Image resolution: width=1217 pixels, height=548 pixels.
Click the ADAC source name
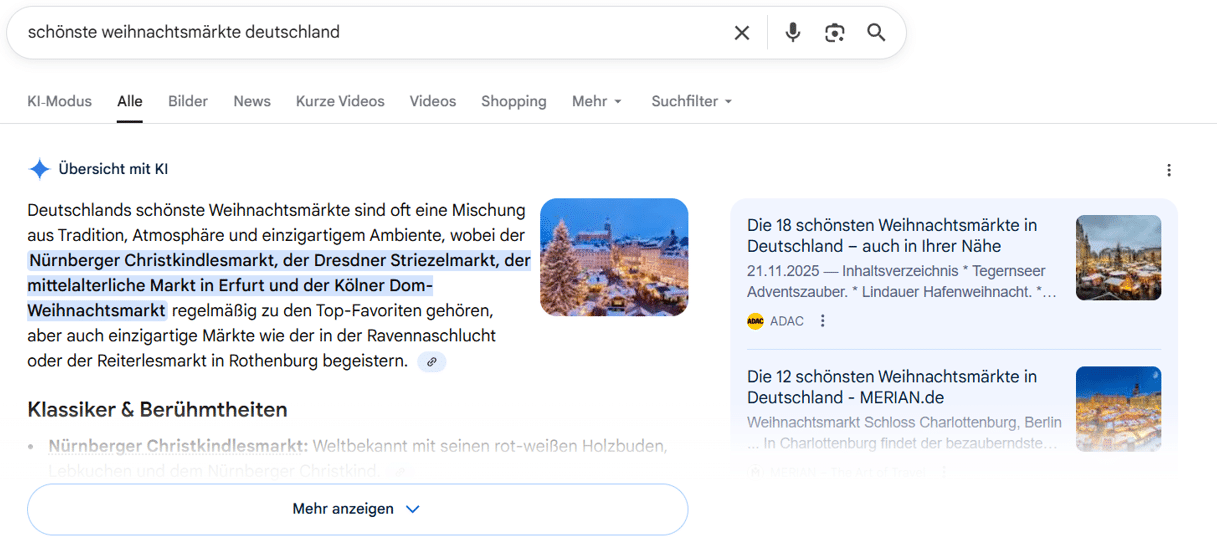787,321
